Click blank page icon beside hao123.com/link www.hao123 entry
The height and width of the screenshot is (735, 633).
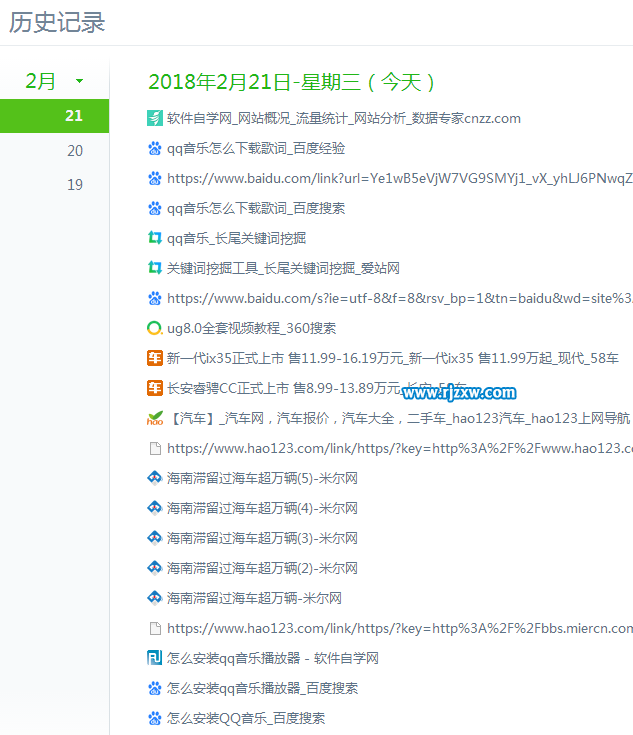155,448
